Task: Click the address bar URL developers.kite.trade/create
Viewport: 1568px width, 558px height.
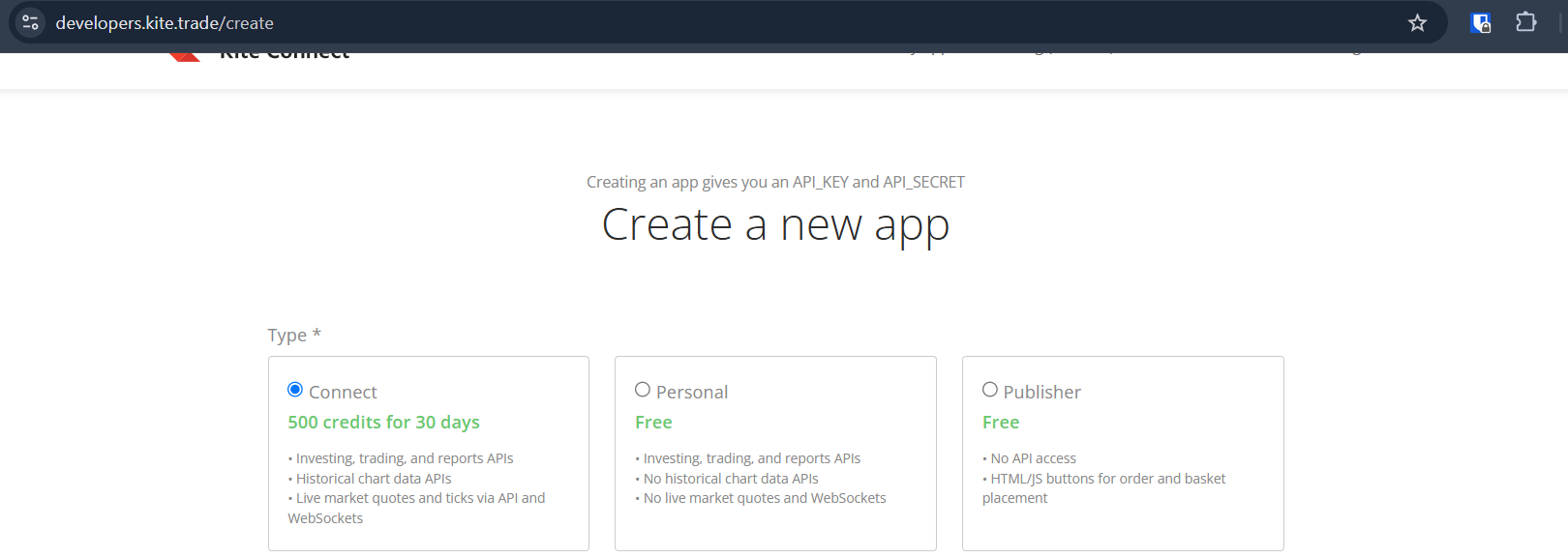Action: point(165,23)
